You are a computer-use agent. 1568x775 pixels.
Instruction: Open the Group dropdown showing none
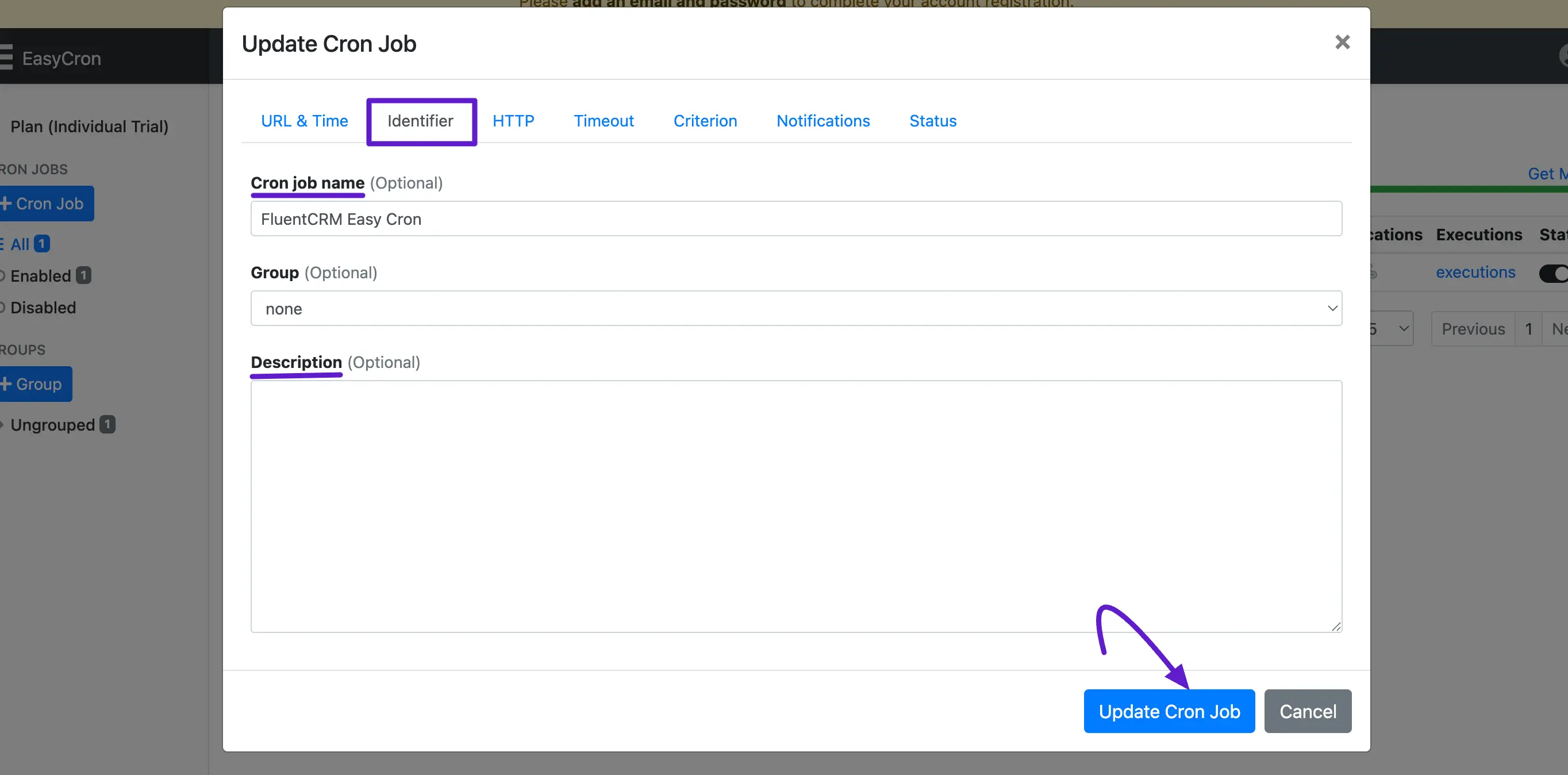796,309
